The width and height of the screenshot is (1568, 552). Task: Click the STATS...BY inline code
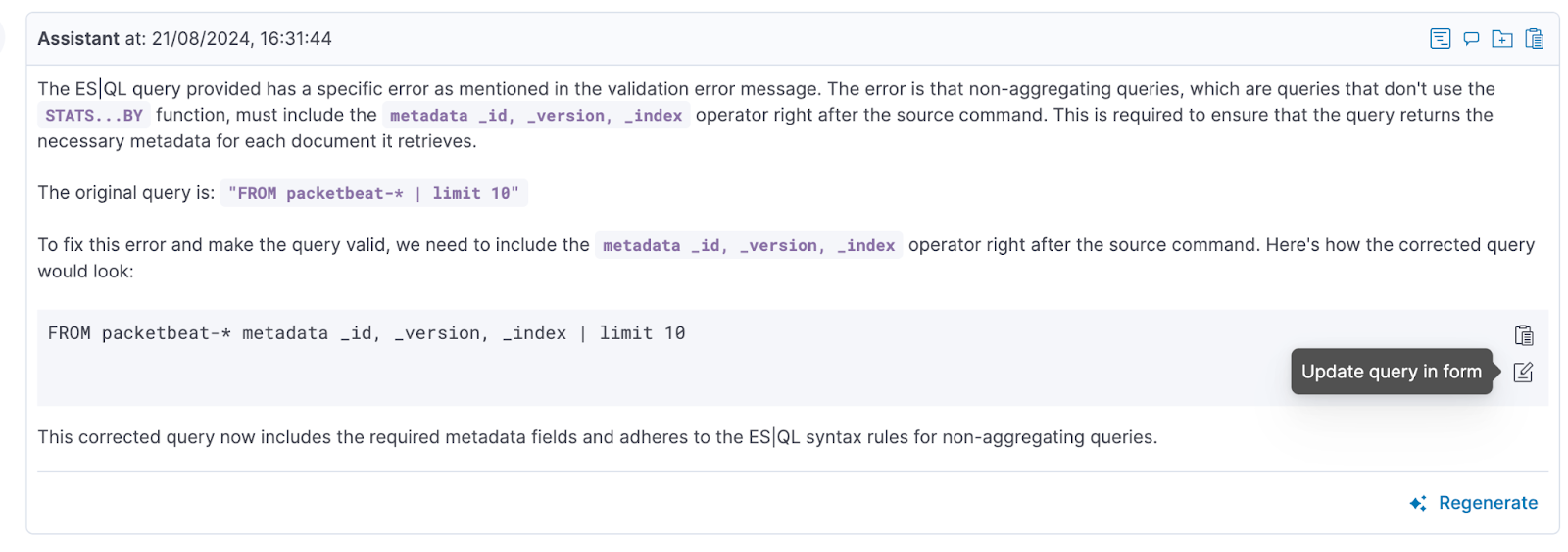(x=94, y=116)
